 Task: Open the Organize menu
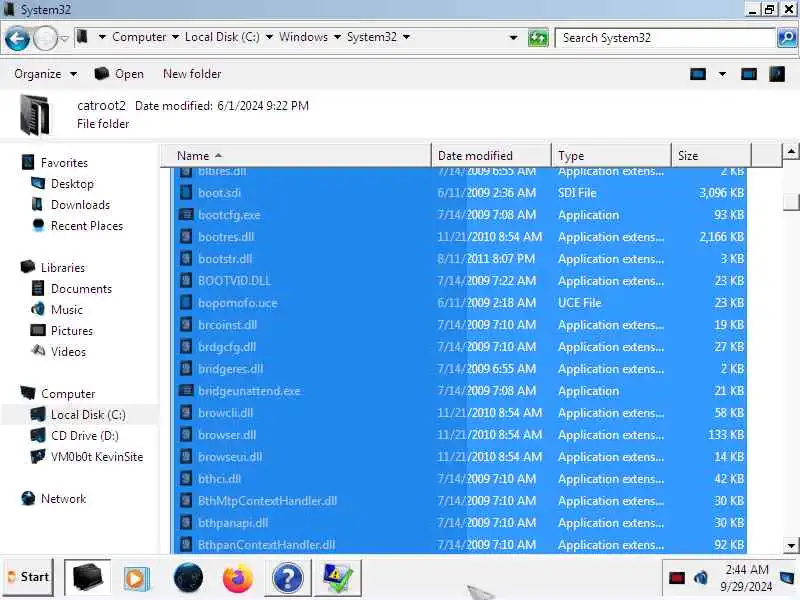(x=45, y=74)
